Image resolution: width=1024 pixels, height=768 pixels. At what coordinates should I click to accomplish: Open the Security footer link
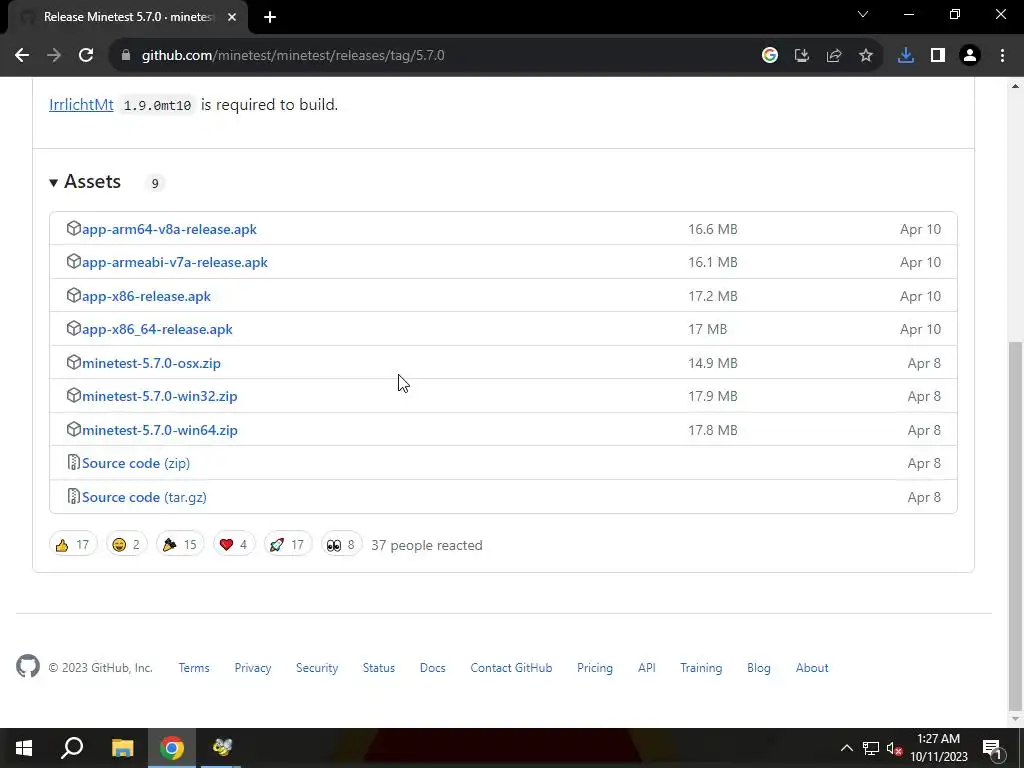317,668
